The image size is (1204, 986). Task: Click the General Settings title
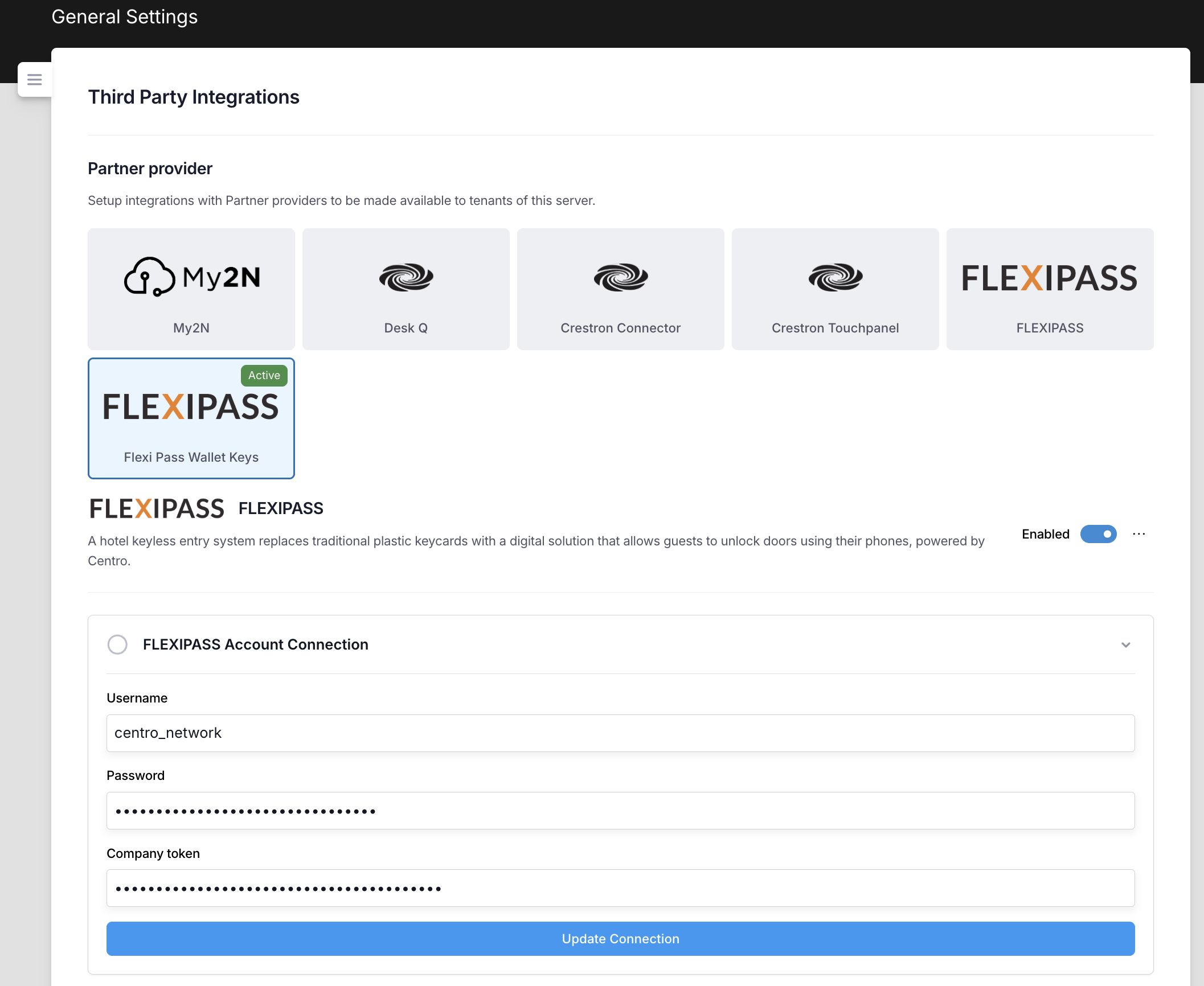[125, 17]
